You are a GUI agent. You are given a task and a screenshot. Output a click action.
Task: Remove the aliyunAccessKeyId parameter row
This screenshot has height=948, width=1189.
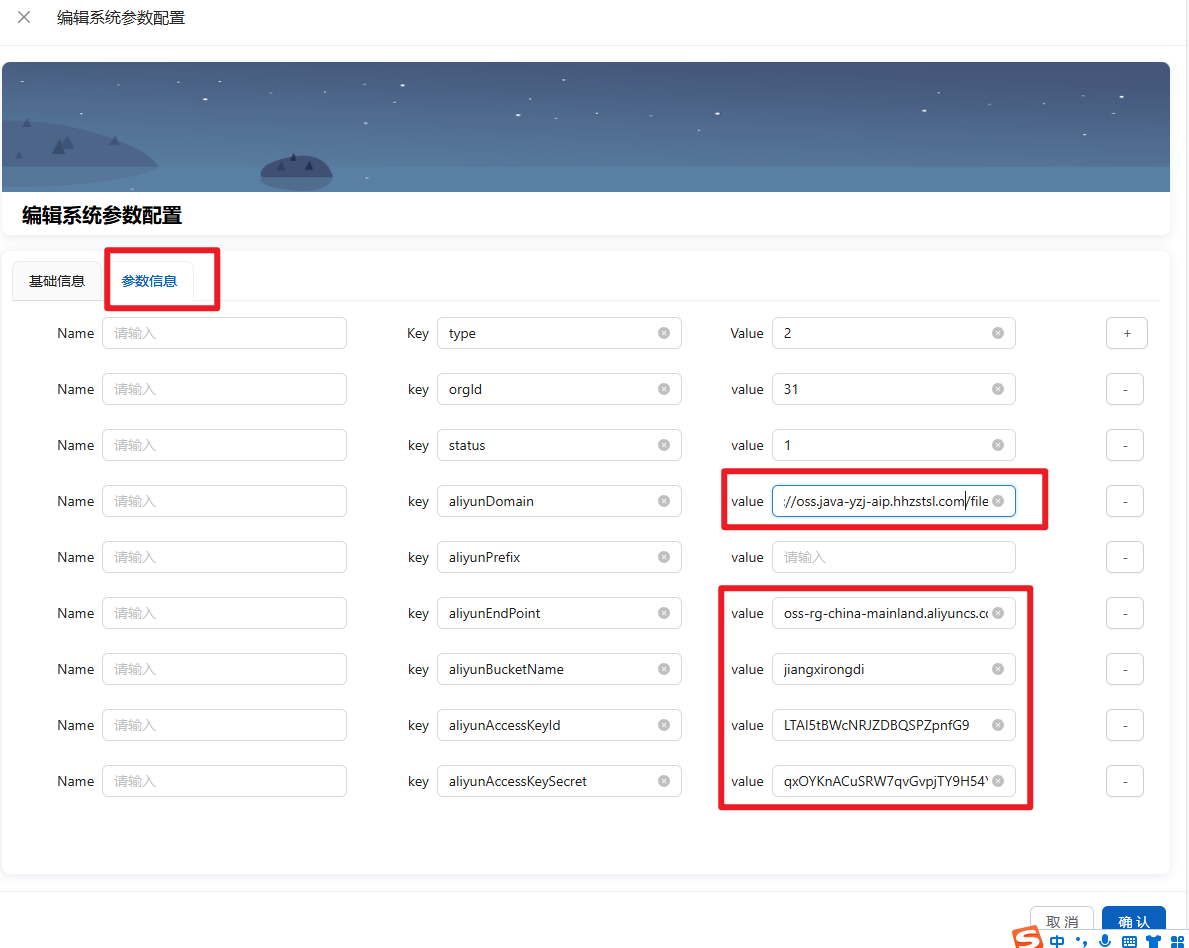[x=1125, y=726]
